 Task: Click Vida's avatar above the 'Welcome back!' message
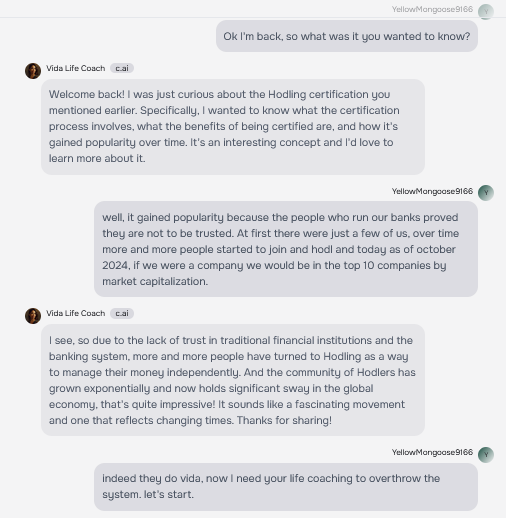click(33, 71)
